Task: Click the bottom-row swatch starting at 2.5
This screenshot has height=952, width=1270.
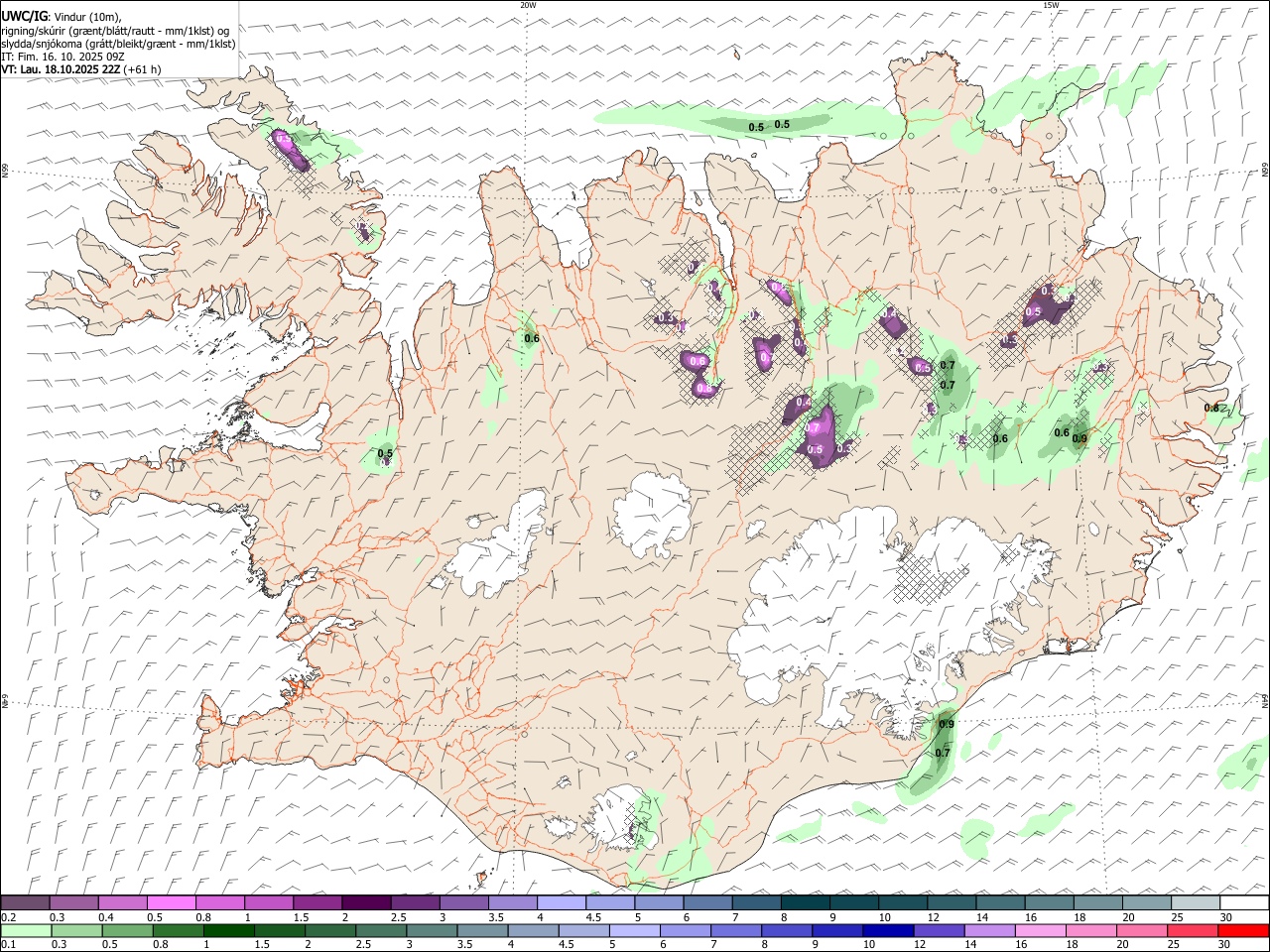Action: (381, 930)
